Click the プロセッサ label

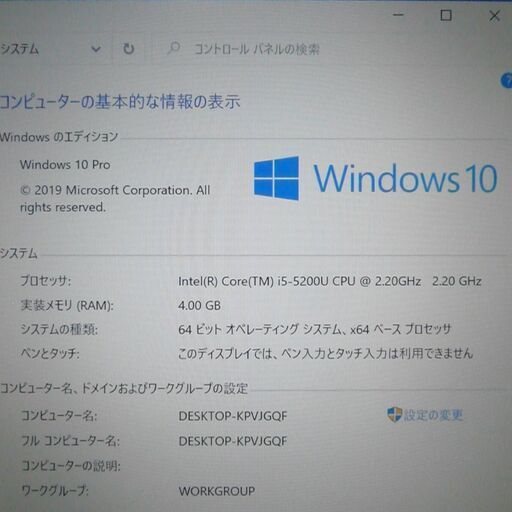46,281
